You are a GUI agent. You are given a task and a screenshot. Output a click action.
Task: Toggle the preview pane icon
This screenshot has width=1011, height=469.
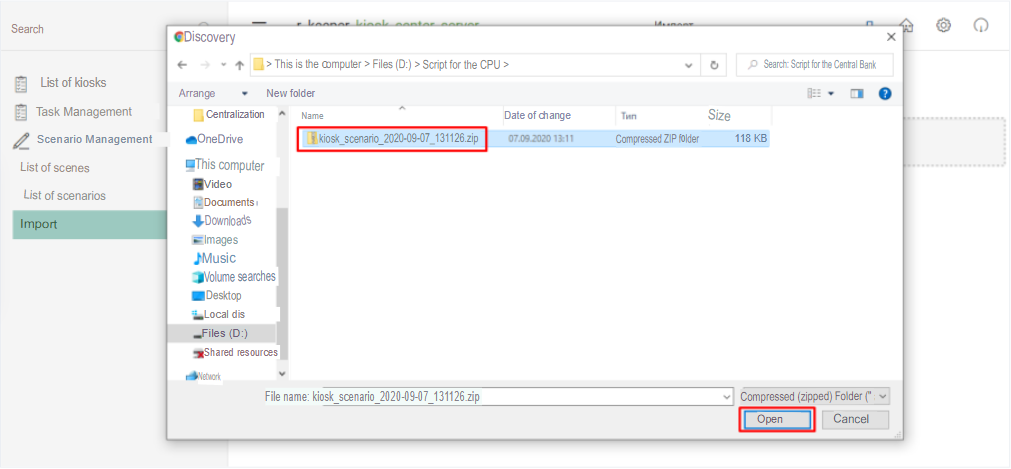pyautogui.click(x=857, y=93)
